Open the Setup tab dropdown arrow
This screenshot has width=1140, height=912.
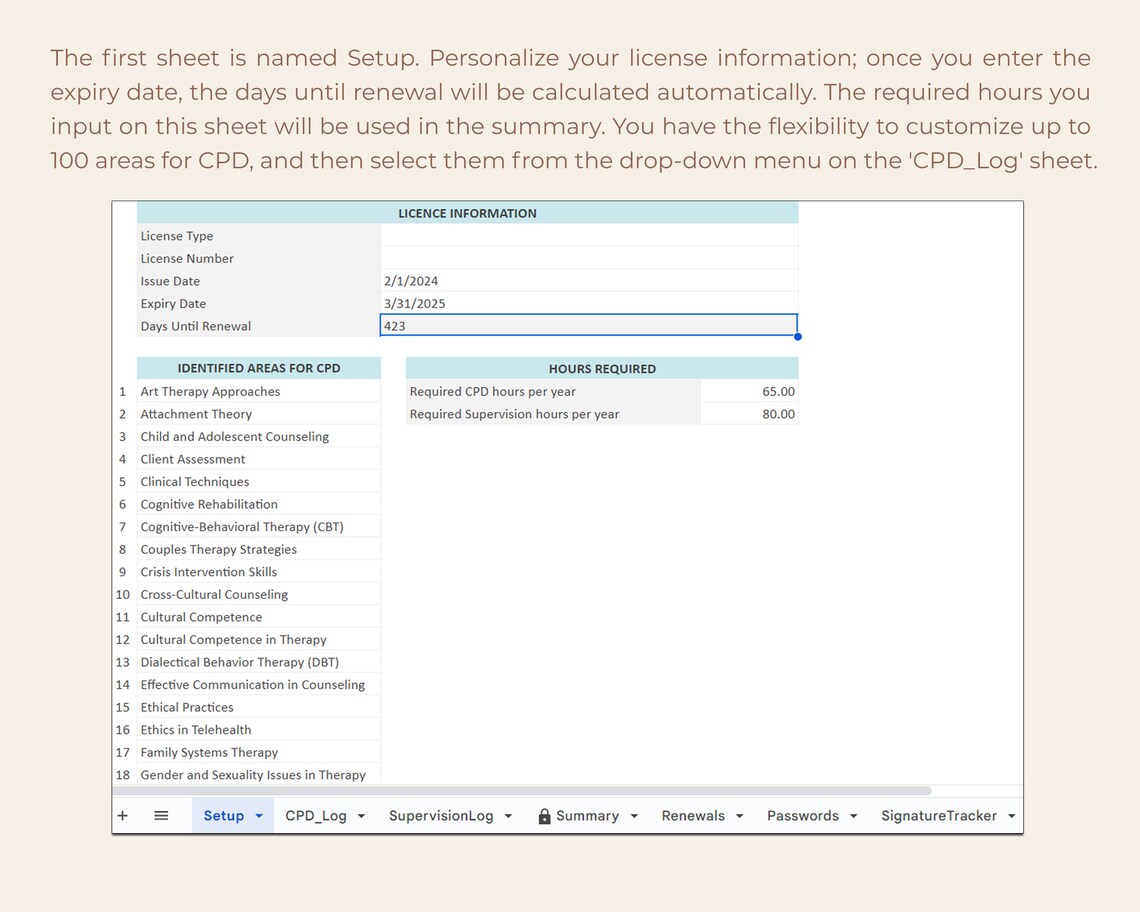point(258,816)
